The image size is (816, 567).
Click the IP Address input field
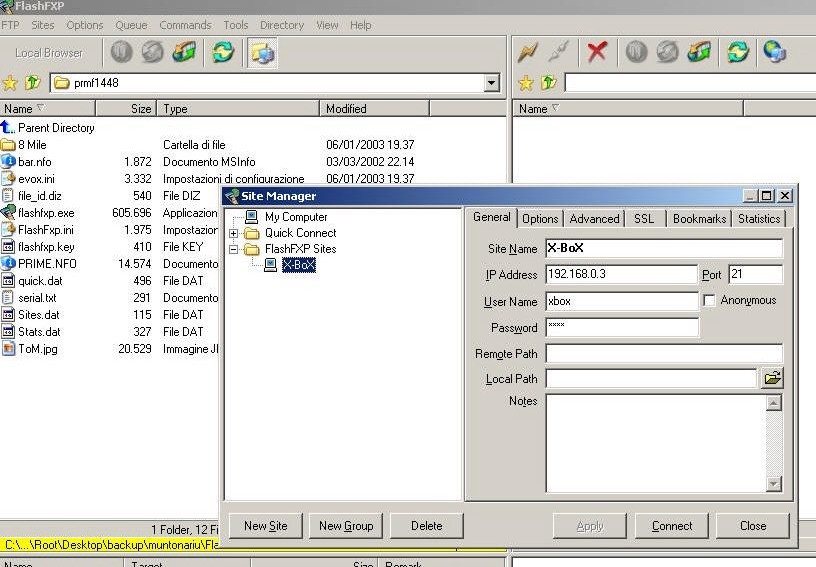click(621, 274)
